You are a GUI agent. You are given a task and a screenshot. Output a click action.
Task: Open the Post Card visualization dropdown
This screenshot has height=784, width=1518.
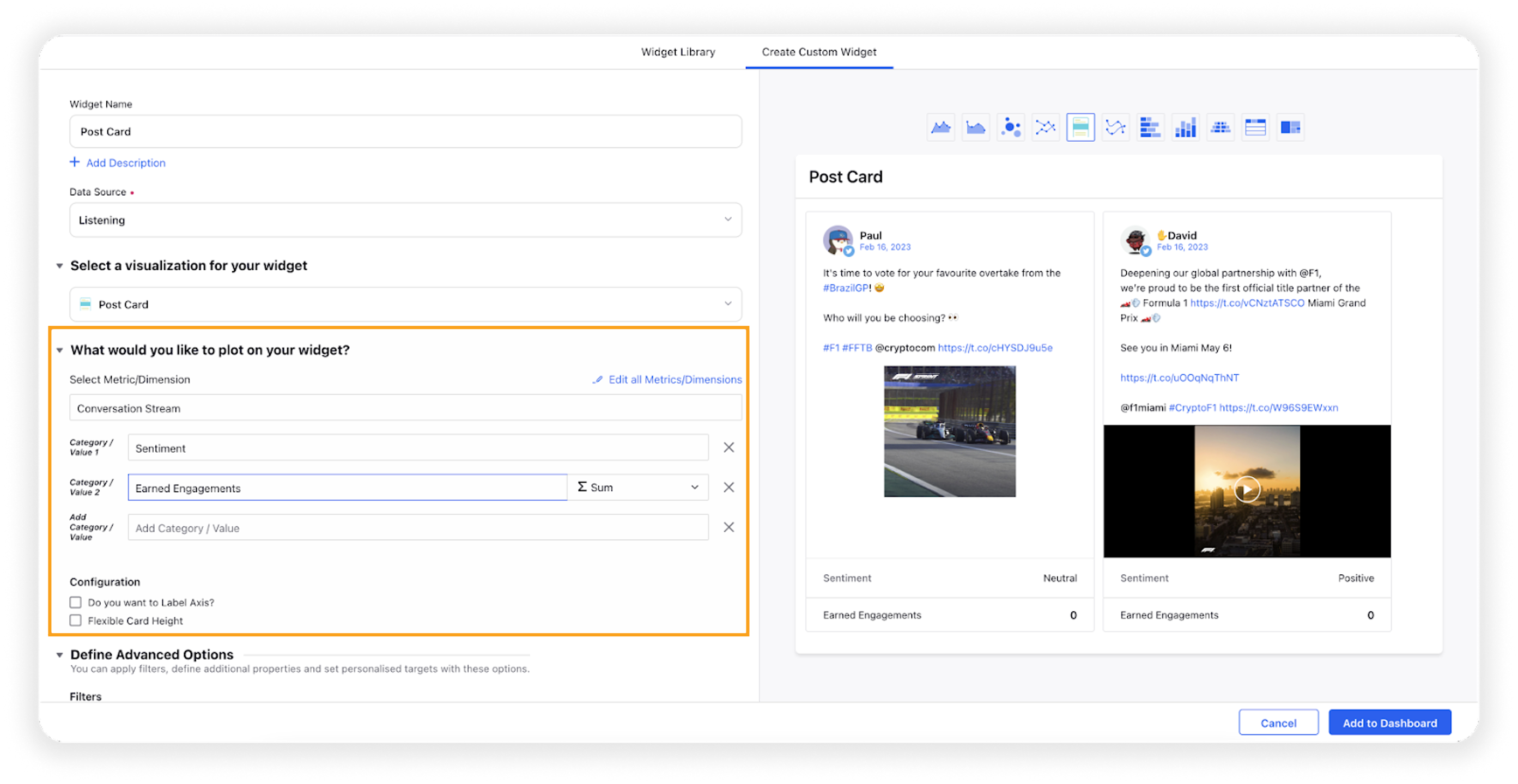pyautogui.click(x=405, y=305)
